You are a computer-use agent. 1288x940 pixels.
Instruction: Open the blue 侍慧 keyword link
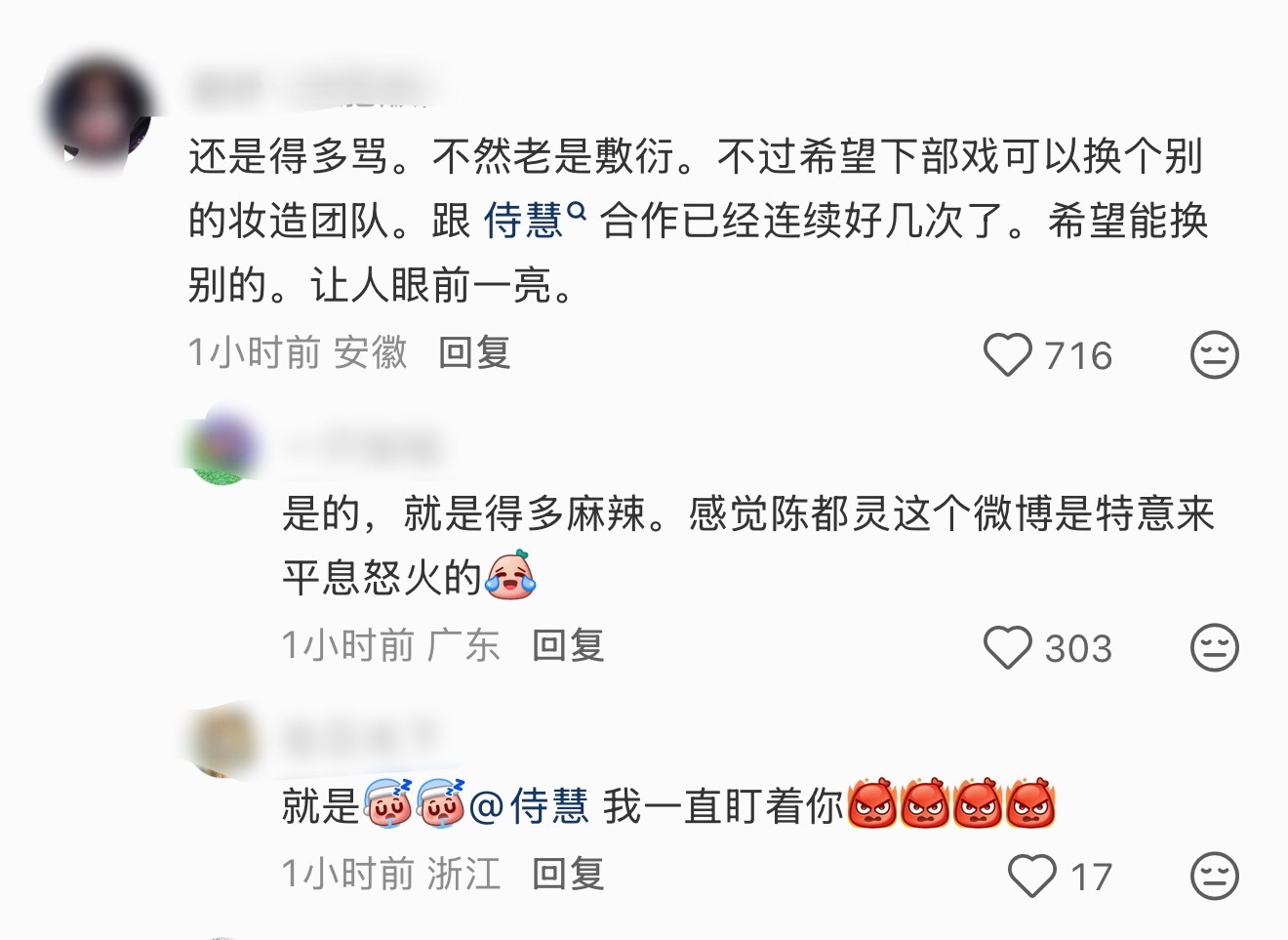[524, 221]
